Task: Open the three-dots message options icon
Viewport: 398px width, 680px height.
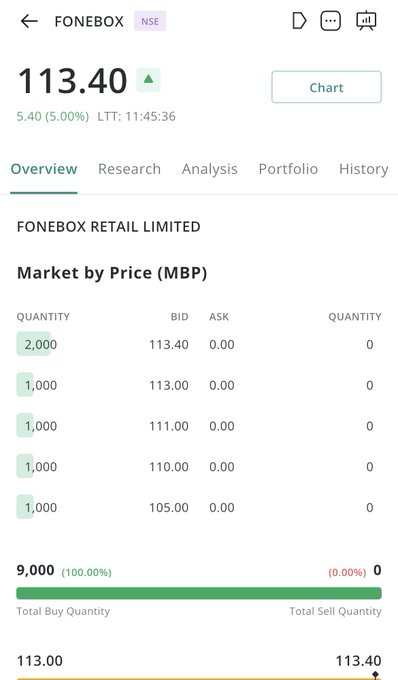Action: 330,21
